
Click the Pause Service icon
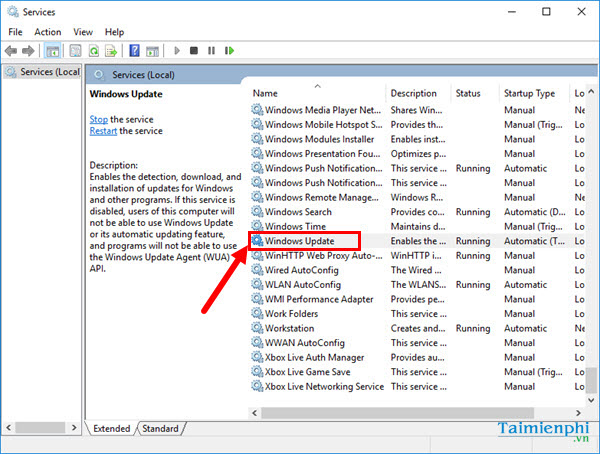211,51
